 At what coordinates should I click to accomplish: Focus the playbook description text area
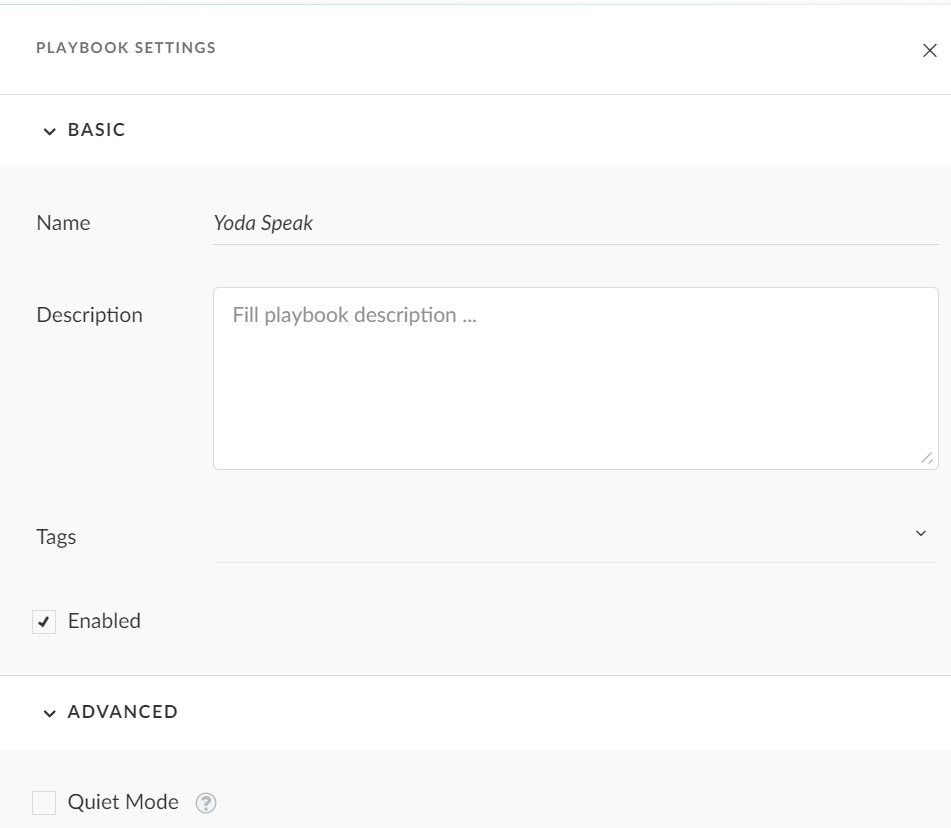click(x=575, y=378)
